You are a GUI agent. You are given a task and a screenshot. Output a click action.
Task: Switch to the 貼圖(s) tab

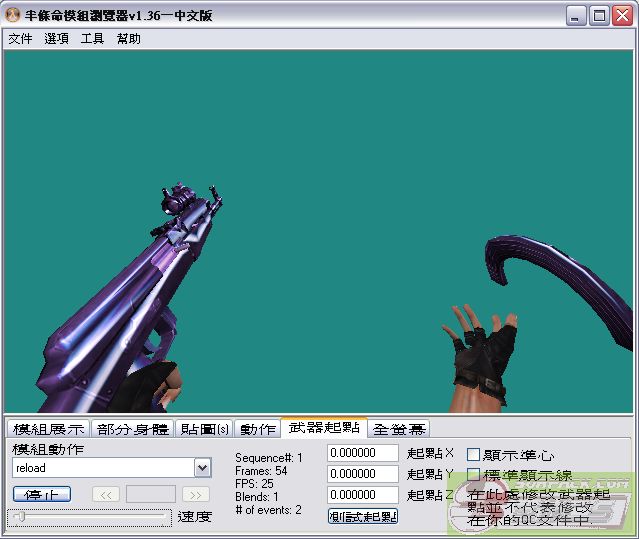click(x=204, y=429)
